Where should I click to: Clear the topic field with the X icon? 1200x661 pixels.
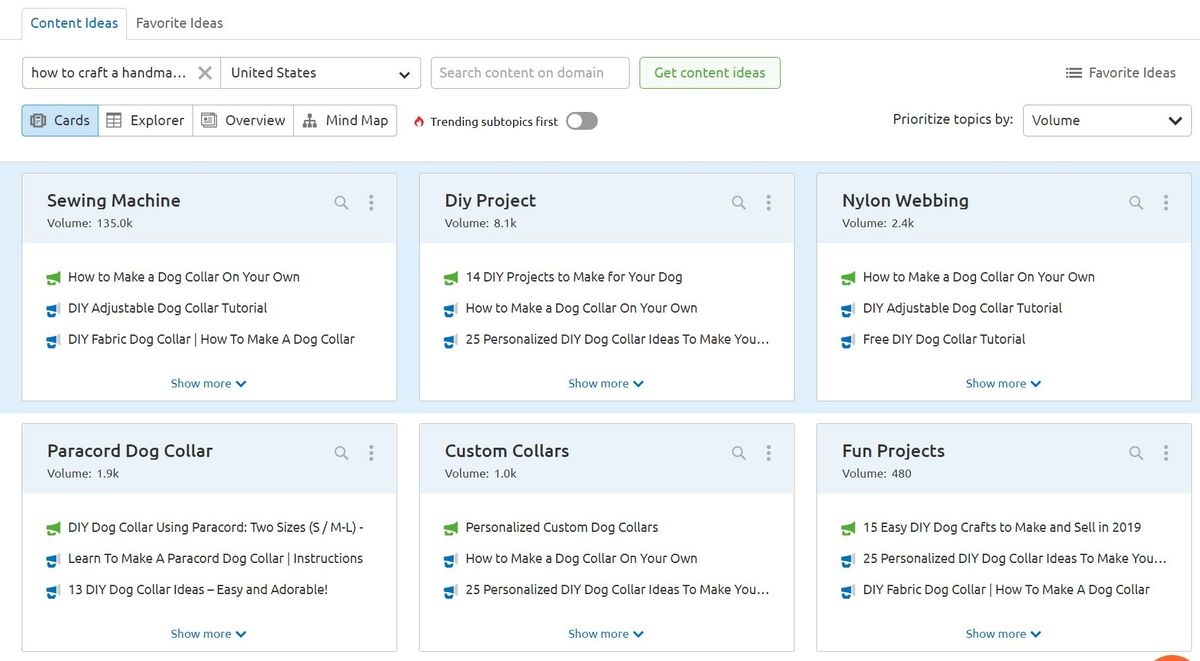click(204, 73)
